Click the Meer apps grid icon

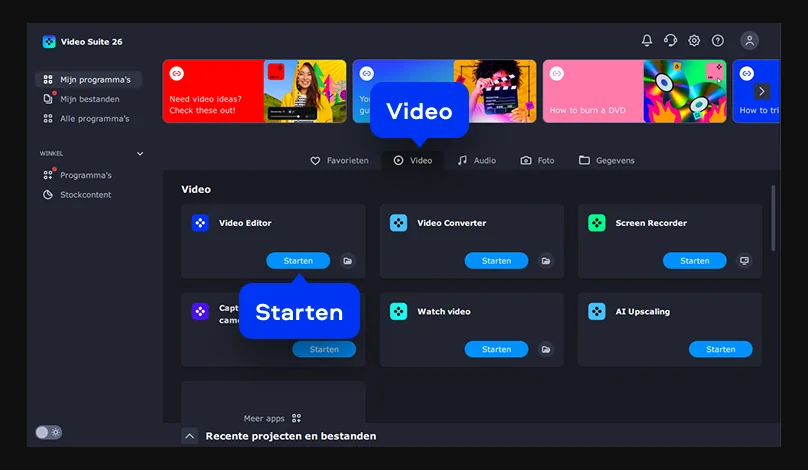click(x=296, y=418)
